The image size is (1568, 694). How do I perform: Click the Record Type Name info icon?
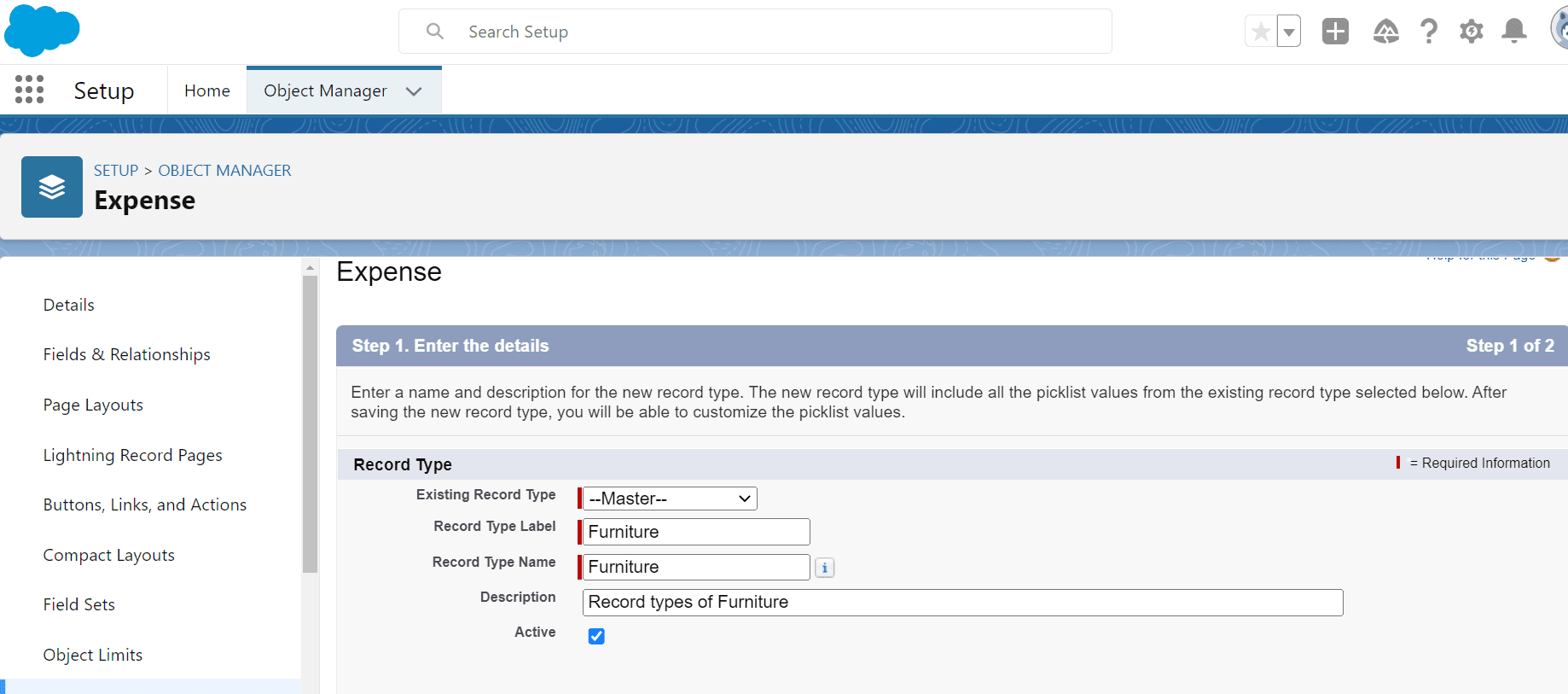tap(824, 568)
